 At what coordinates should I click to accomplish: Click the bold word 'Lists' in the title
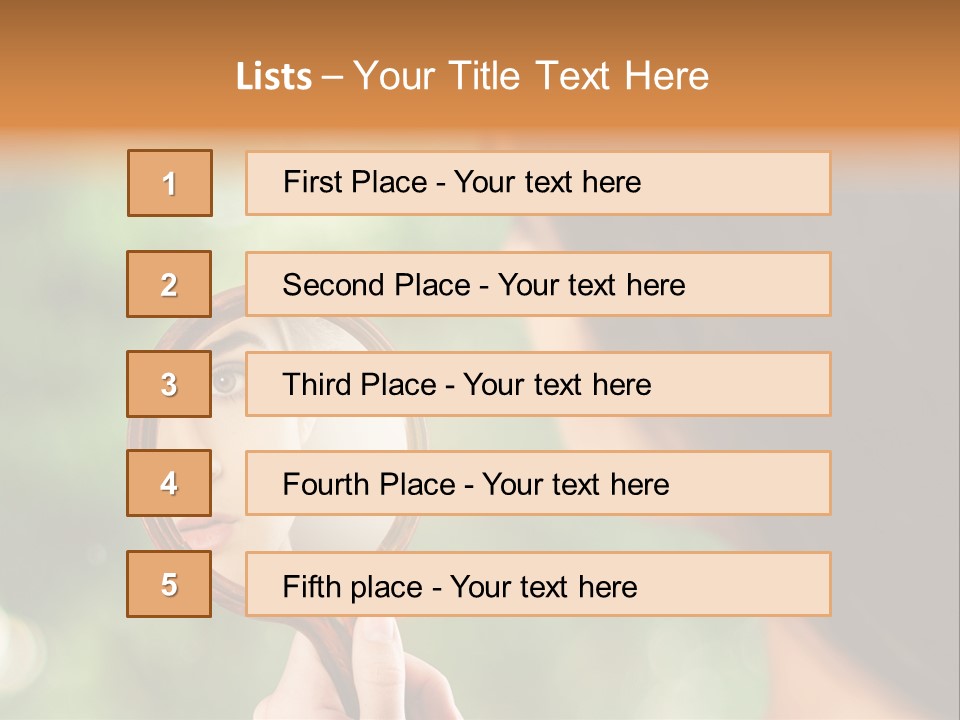click(x=274, y=77)
